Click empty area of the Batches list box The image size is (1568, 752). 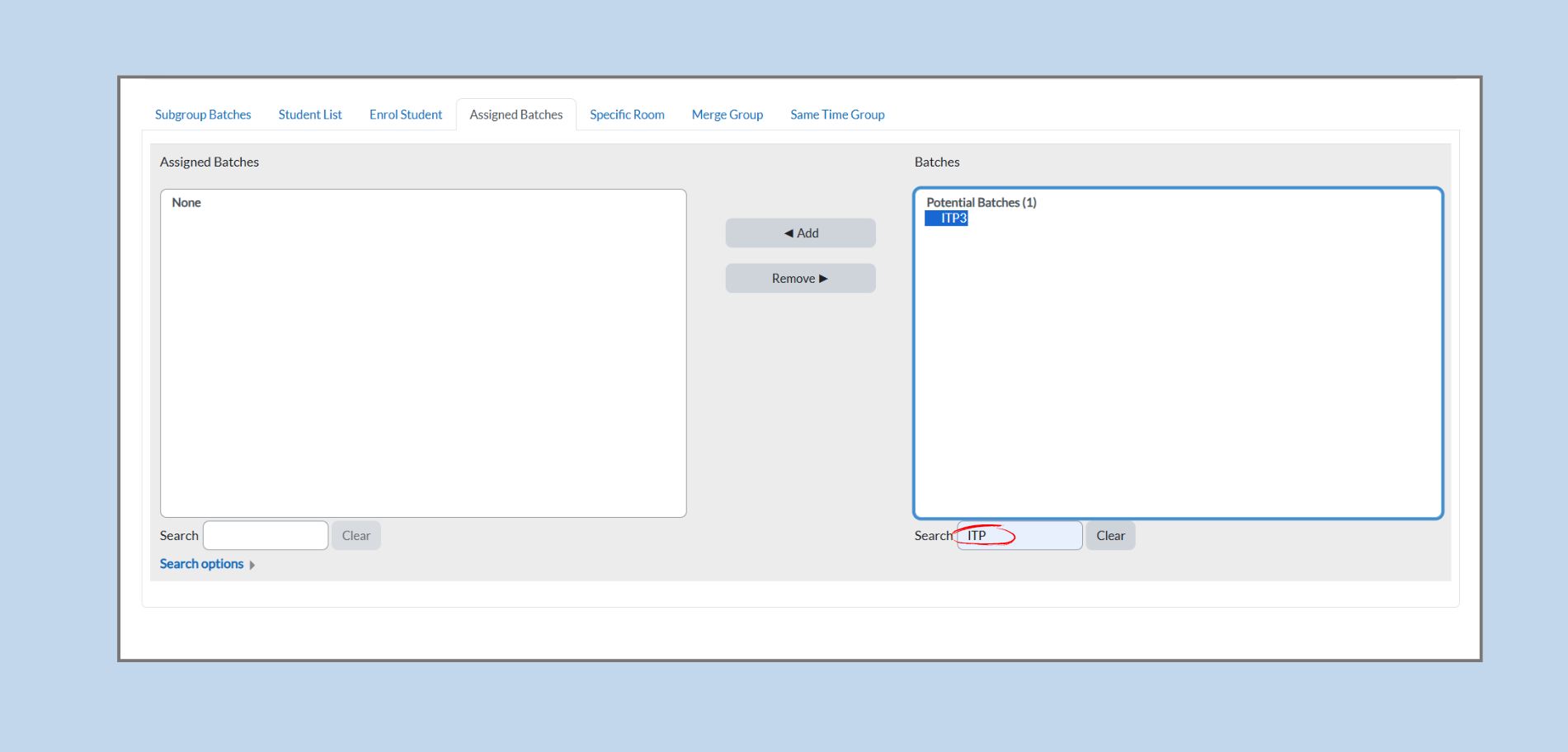[1178, 371]
